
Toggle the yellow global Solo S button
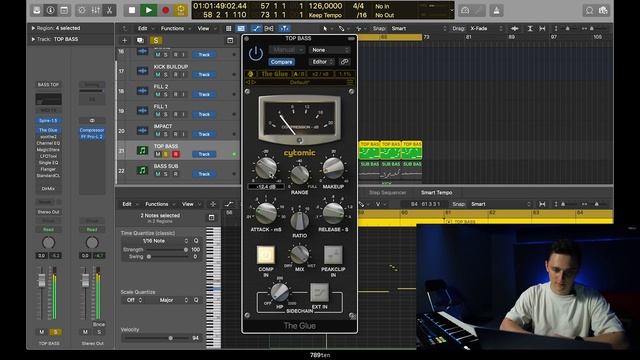pos(156,40)
